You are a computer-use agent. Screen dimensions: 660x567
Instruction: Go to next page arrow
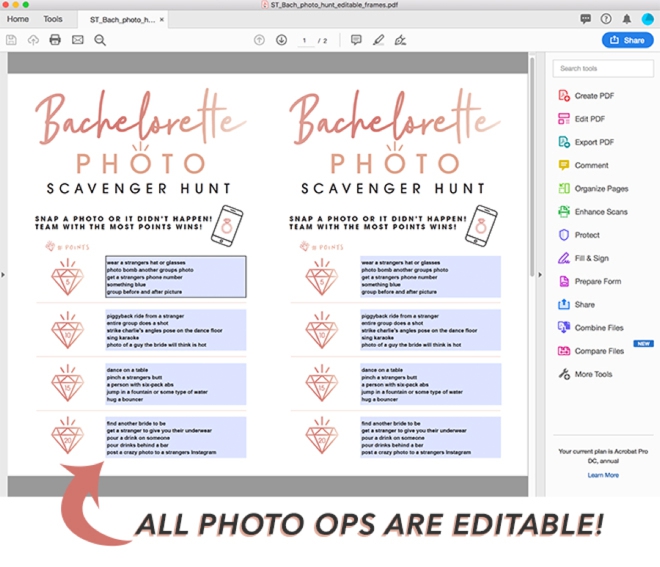pos(282,40)
